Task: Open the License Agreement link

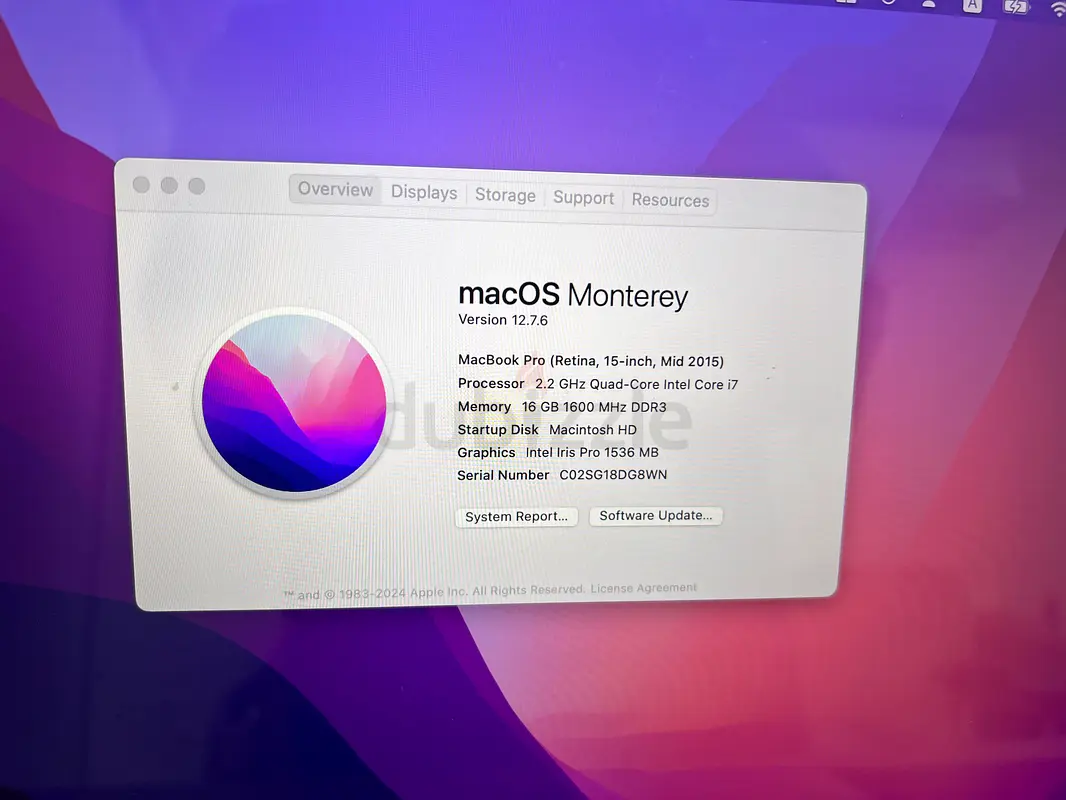Action: click(x=643, y=588)
